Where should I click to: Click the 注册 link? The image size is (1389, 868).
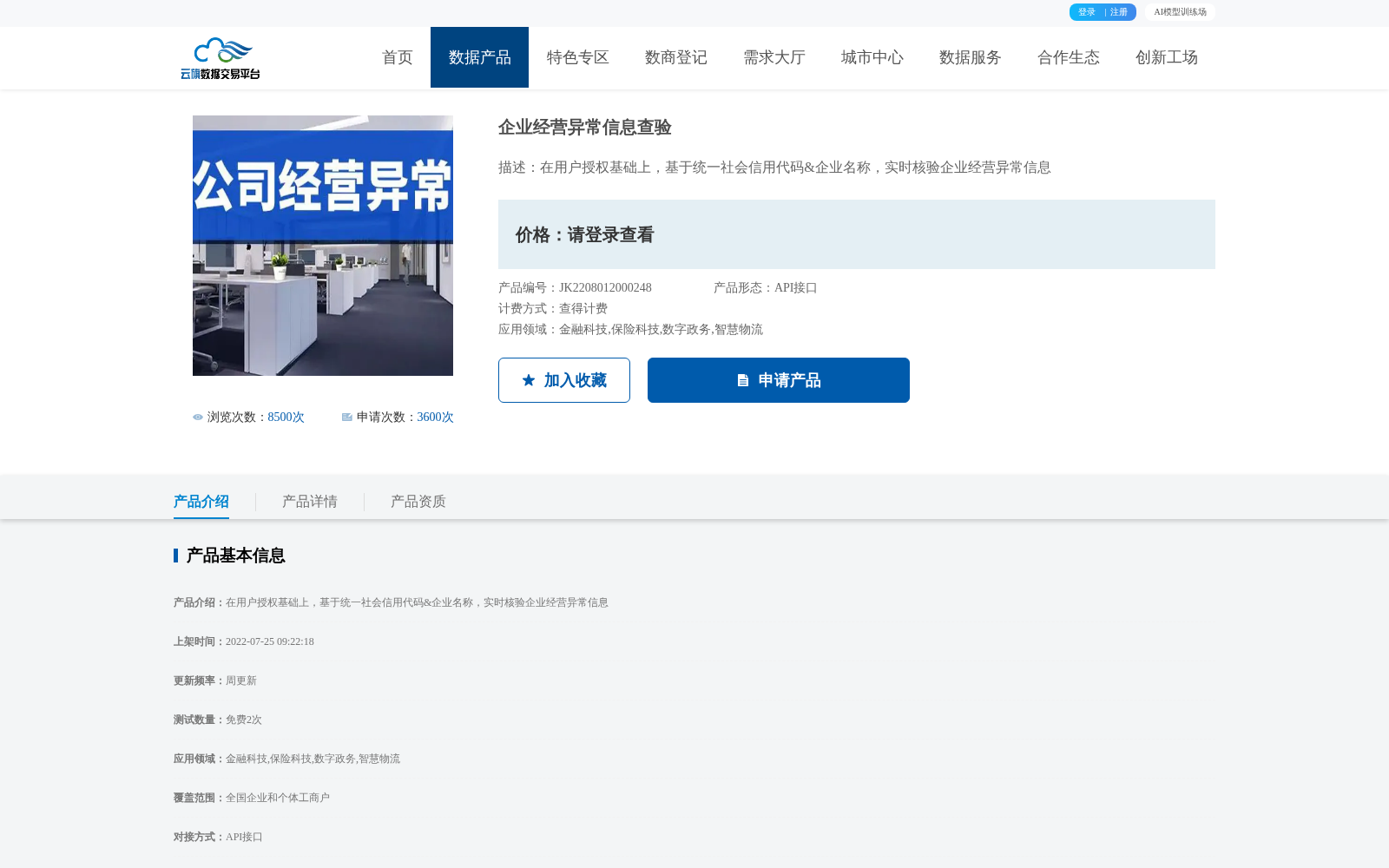(1118, 12)
